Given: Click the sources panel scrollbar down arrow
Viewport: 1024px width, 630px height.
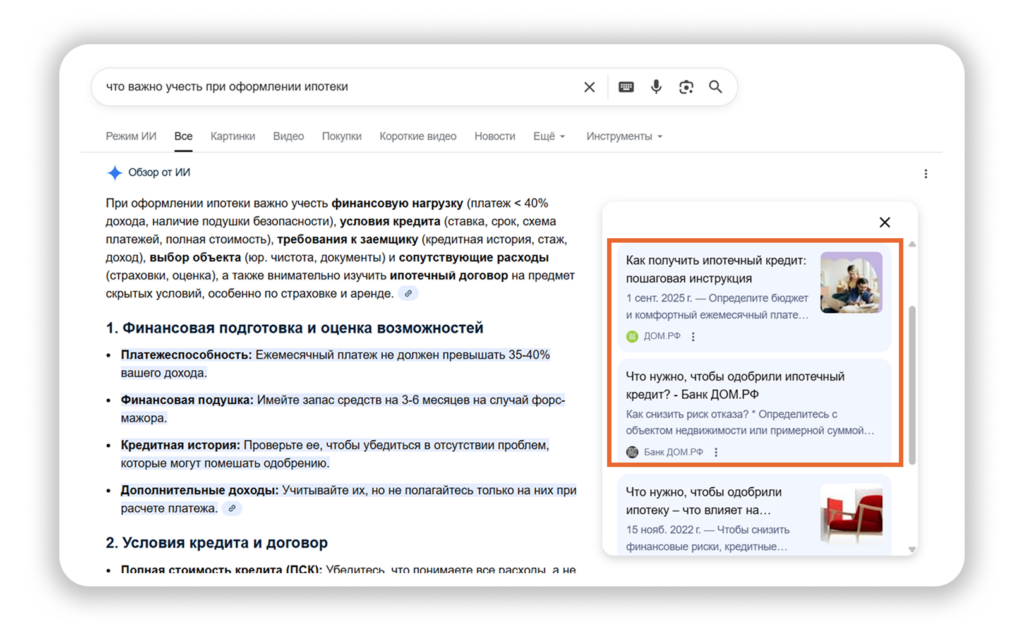Looking at the screenshot, I should [x=912, y=549].
